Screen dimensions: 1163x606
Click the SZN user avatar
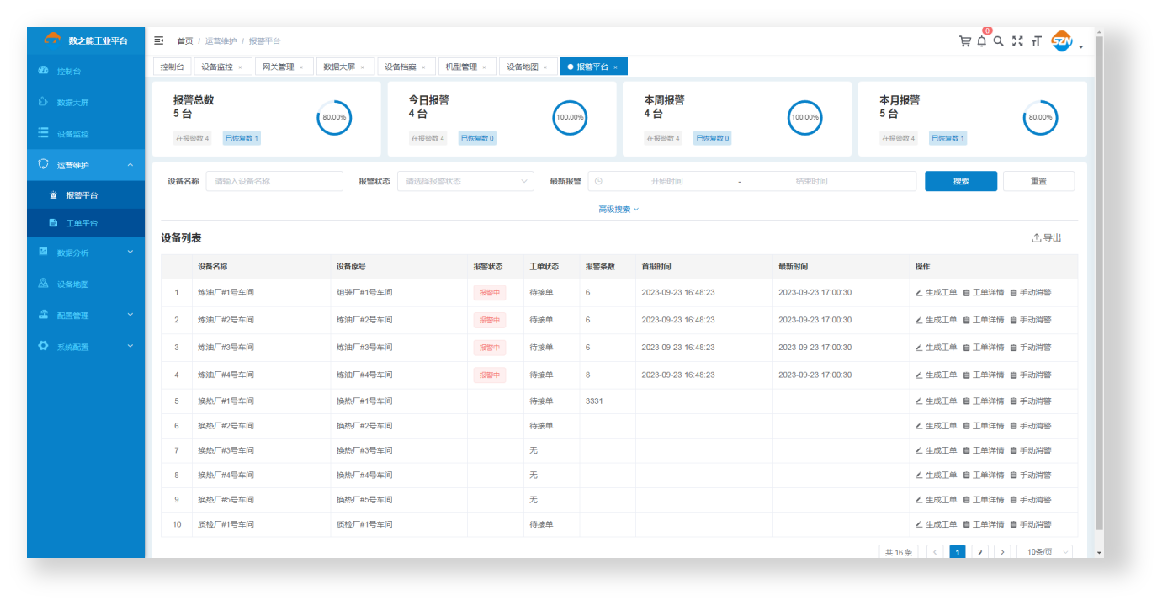click(x=1061, y=41)
